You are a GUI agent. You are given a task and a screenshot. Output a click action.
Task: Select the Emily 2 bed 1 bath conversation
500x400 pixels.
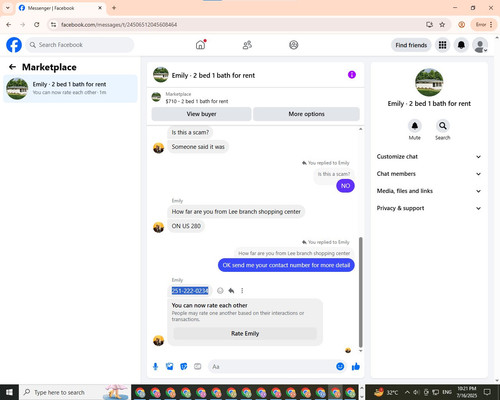point(70,88)
